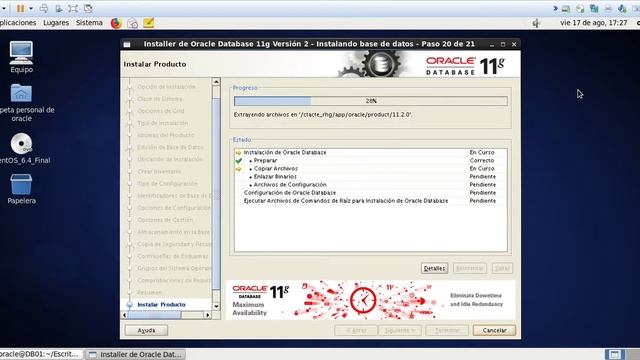Click the step list horizontal scroll right arrow
640x360 pixels.
point(208,315)
